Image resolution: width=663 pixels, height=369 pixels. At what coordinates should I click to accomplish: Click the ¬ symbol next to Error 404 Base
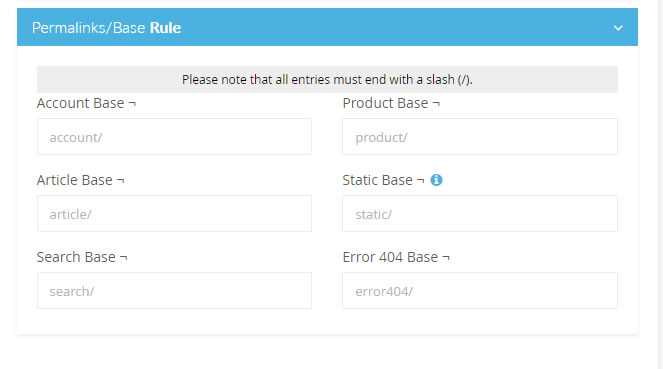(x=446, y=257)
